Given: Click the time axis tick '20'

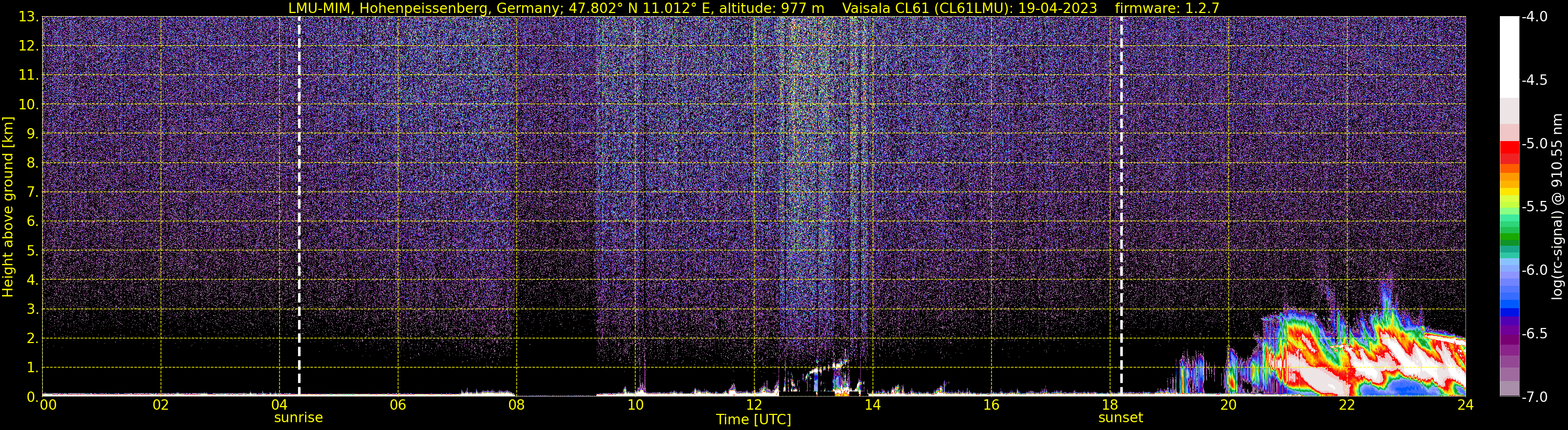Looking at the screenshot, I should point(1228,405).
